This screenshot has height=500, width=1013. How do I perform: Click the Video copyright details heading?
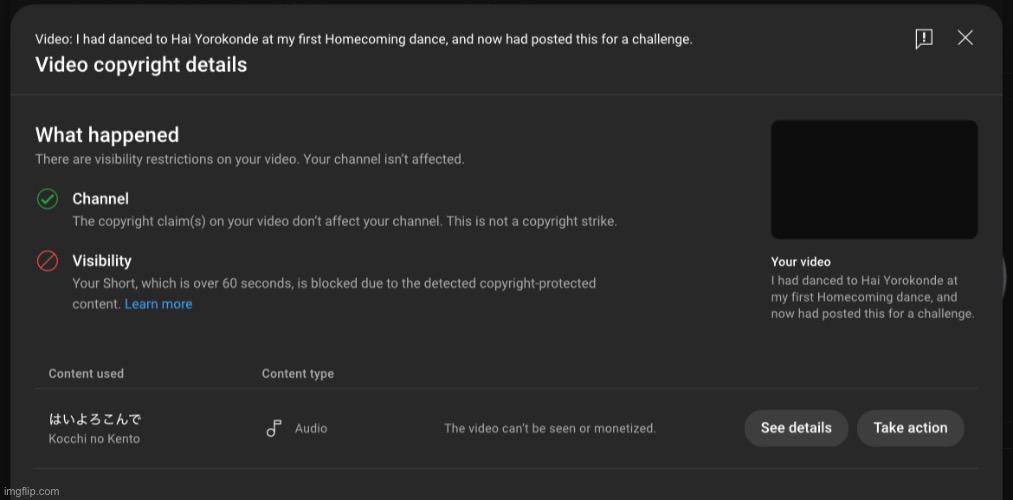tap(141, 65)
